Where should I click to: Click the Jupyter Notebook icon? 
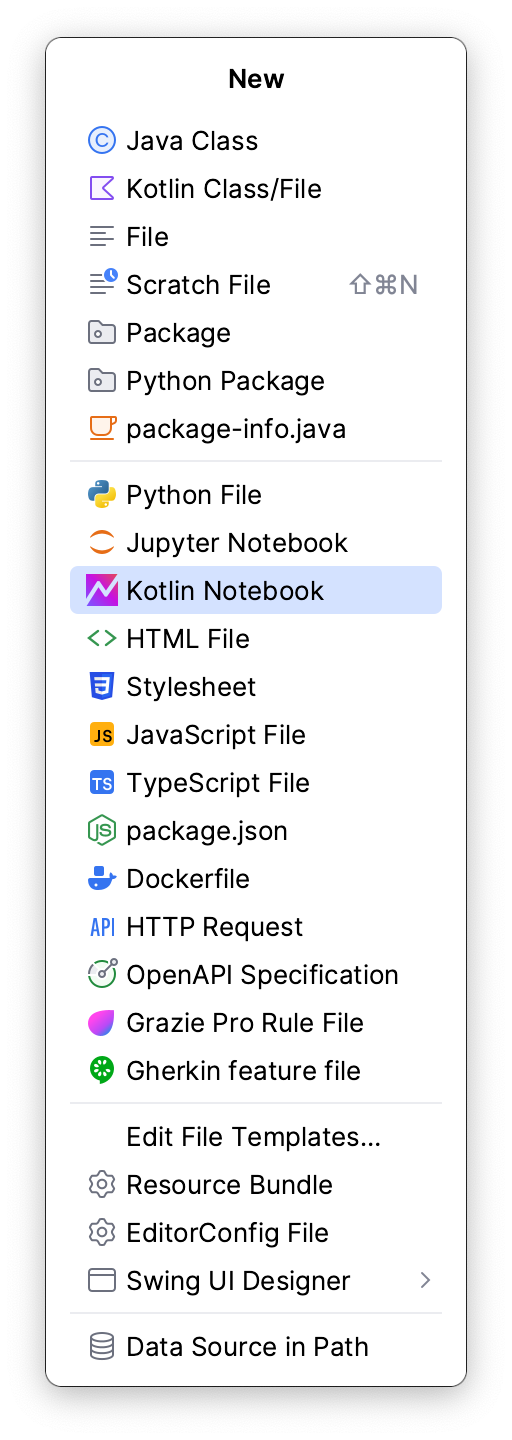click(102, 543)
